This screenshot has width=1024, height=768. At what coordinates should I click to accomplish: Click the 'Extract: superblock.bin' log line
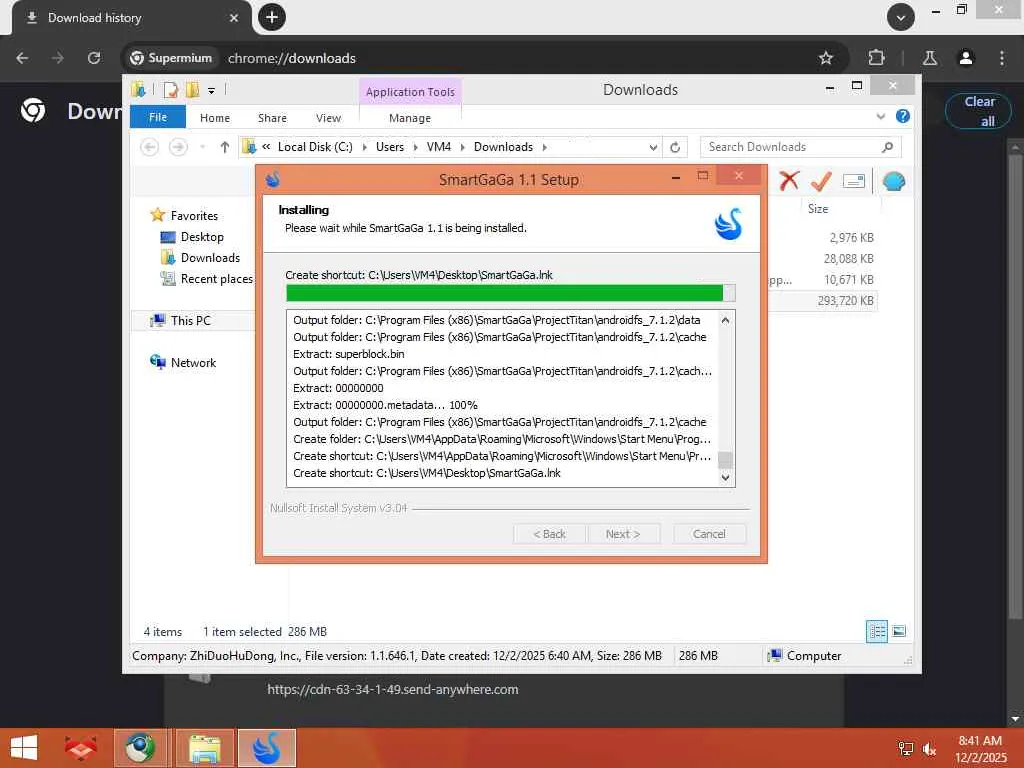pyautogui.click(x=349, y=354)
